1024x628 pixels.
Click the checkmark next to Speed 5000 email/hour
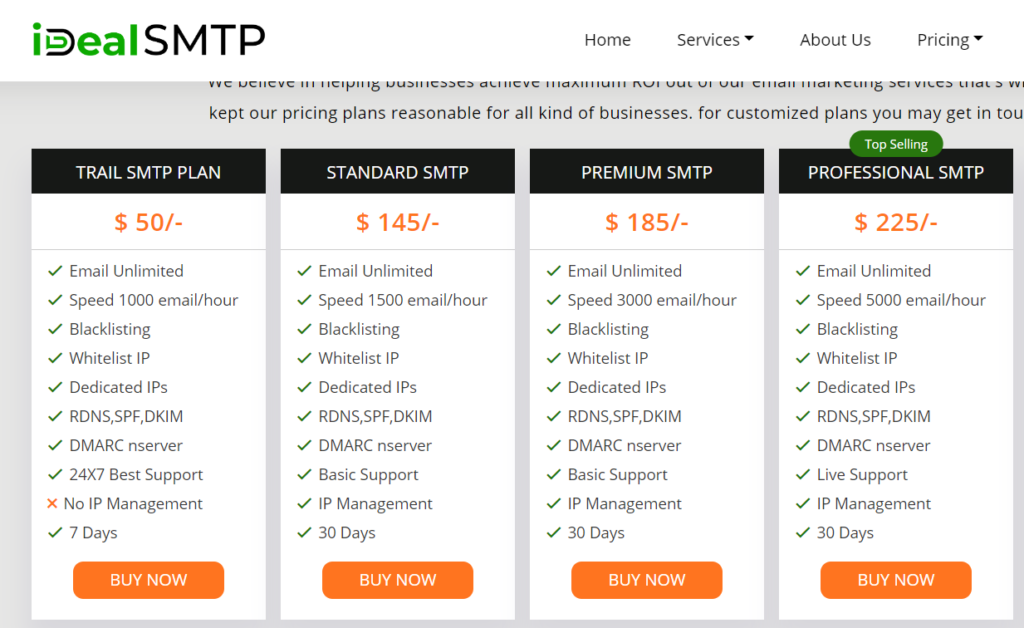click(802, 300)
